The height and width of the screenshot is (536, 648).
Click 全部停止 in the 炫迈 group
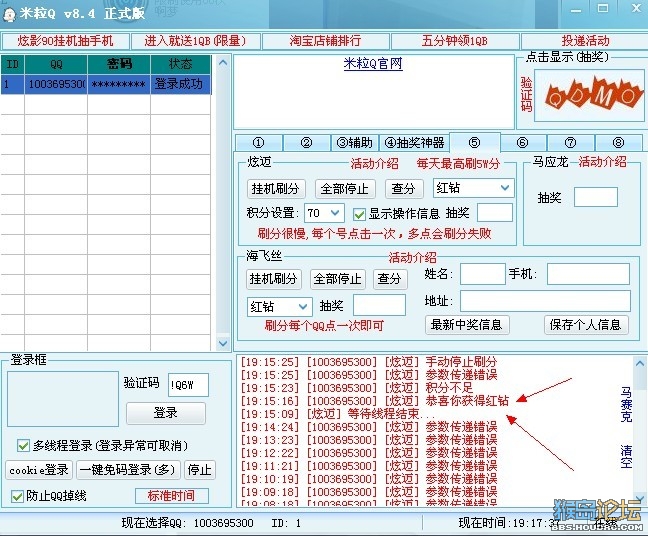(345, 189)
